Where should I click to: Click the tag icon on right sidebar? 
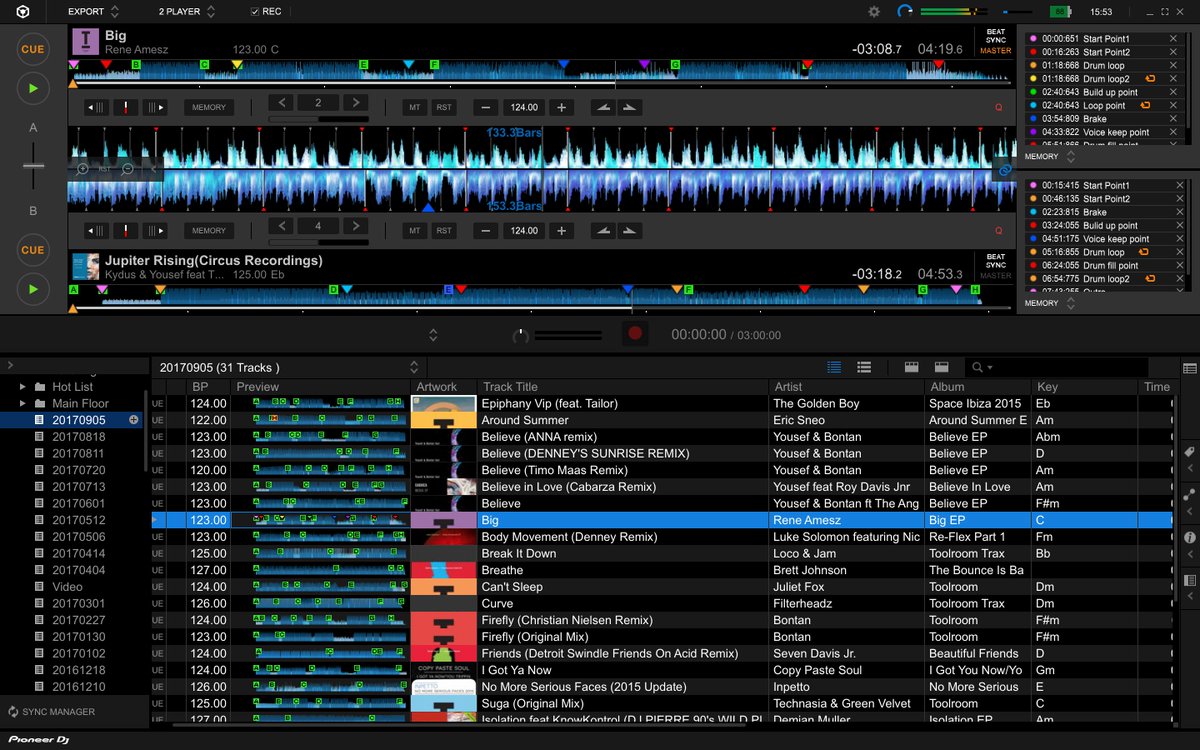click(x=1190, y=452)
